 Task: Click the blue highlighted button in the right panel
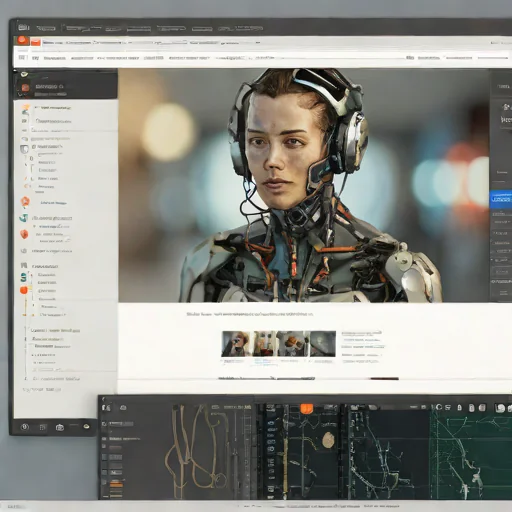pyautogui.click(x=501, y=199)
